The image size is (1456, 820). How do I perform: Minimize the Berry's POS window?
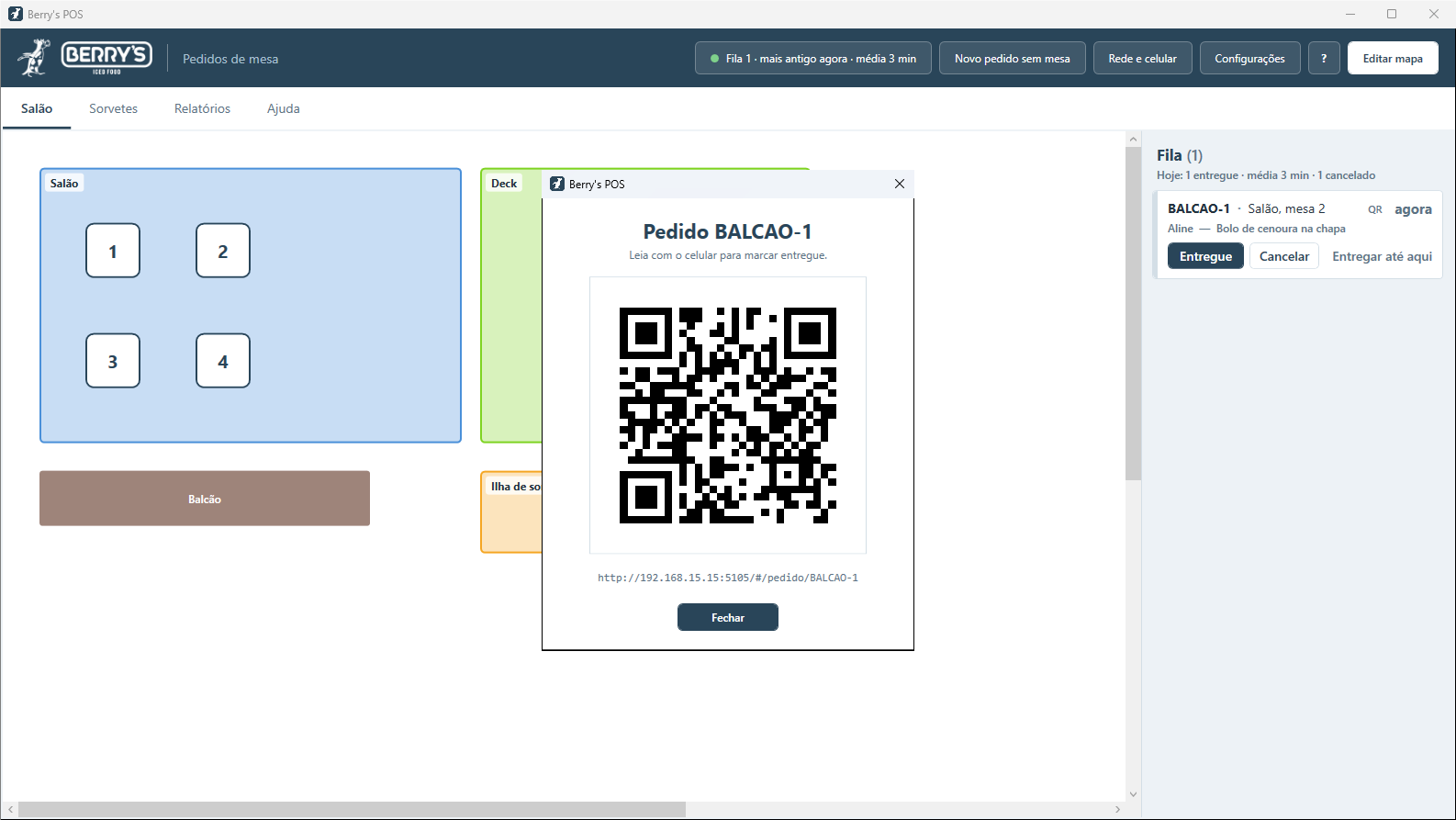[1350, 14]
